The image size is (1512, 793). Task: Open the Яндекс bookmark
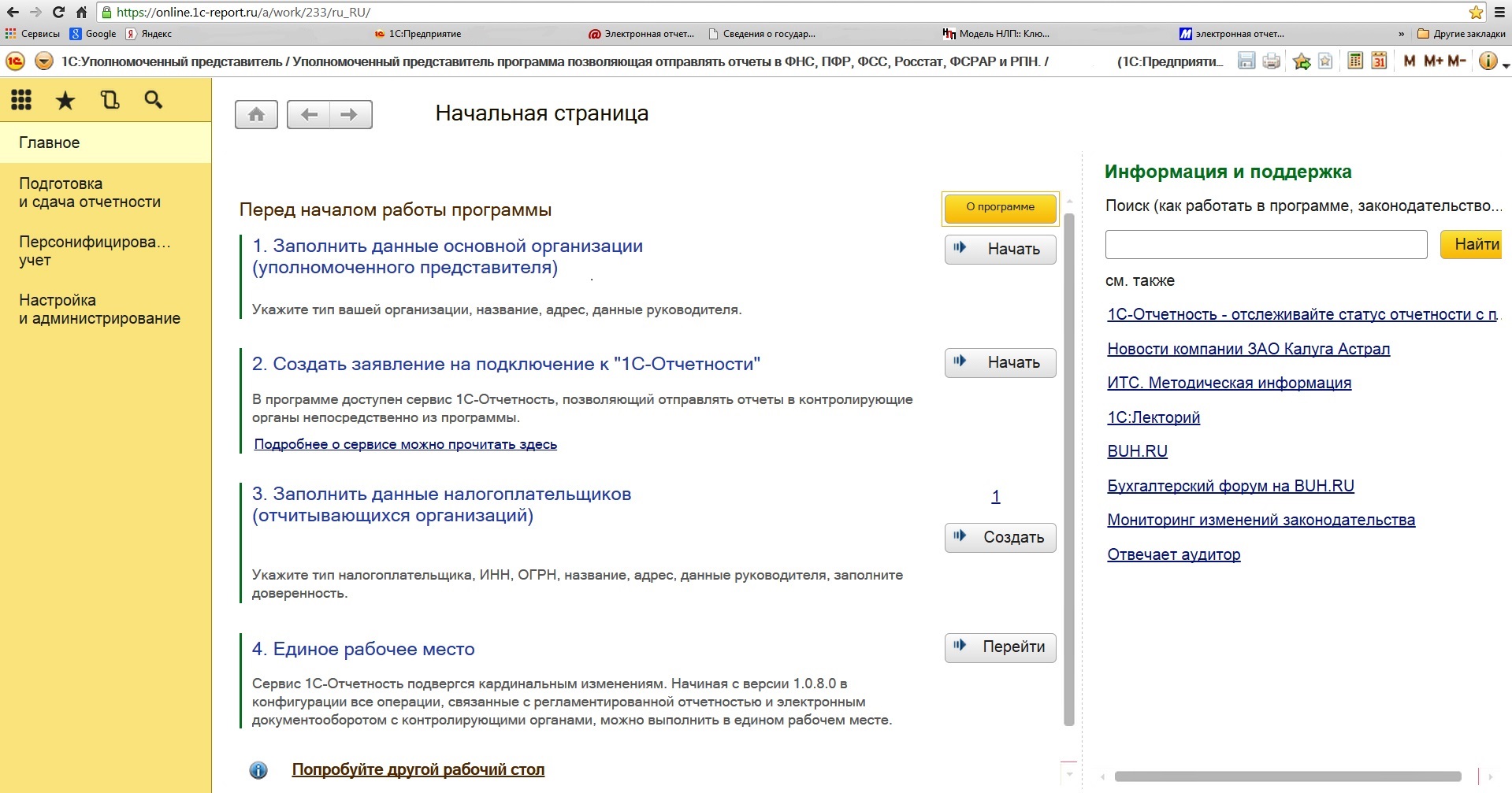[149, 34]
